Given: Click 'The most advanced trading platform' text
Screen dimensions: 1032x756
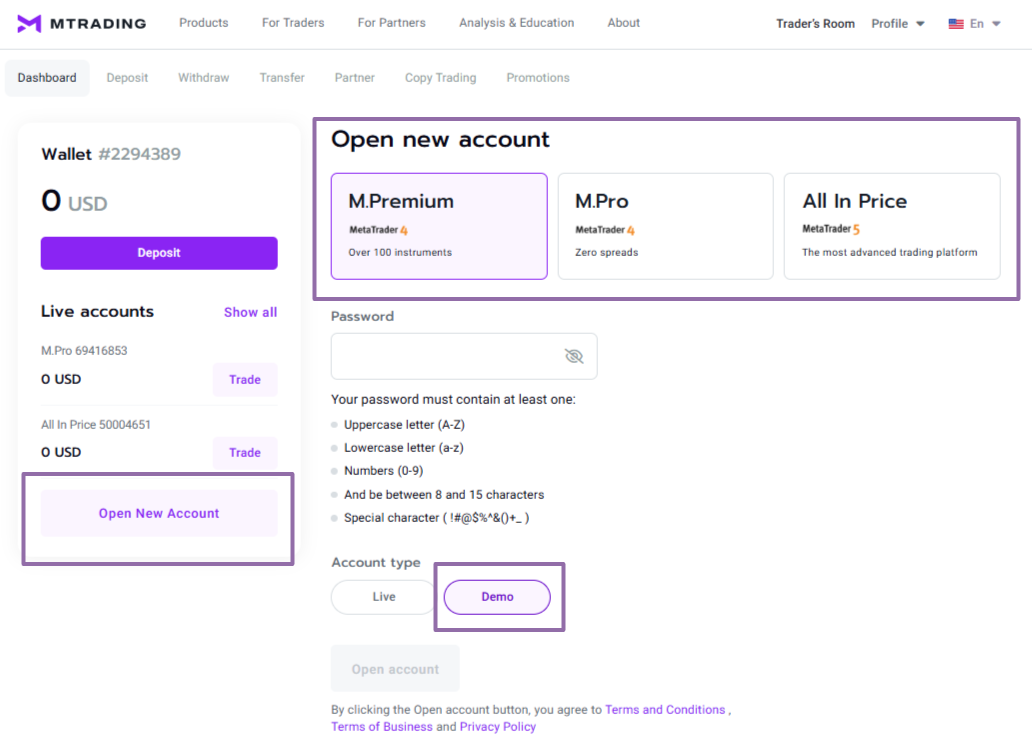Looking at the screenshot, I should coord(890,252).
